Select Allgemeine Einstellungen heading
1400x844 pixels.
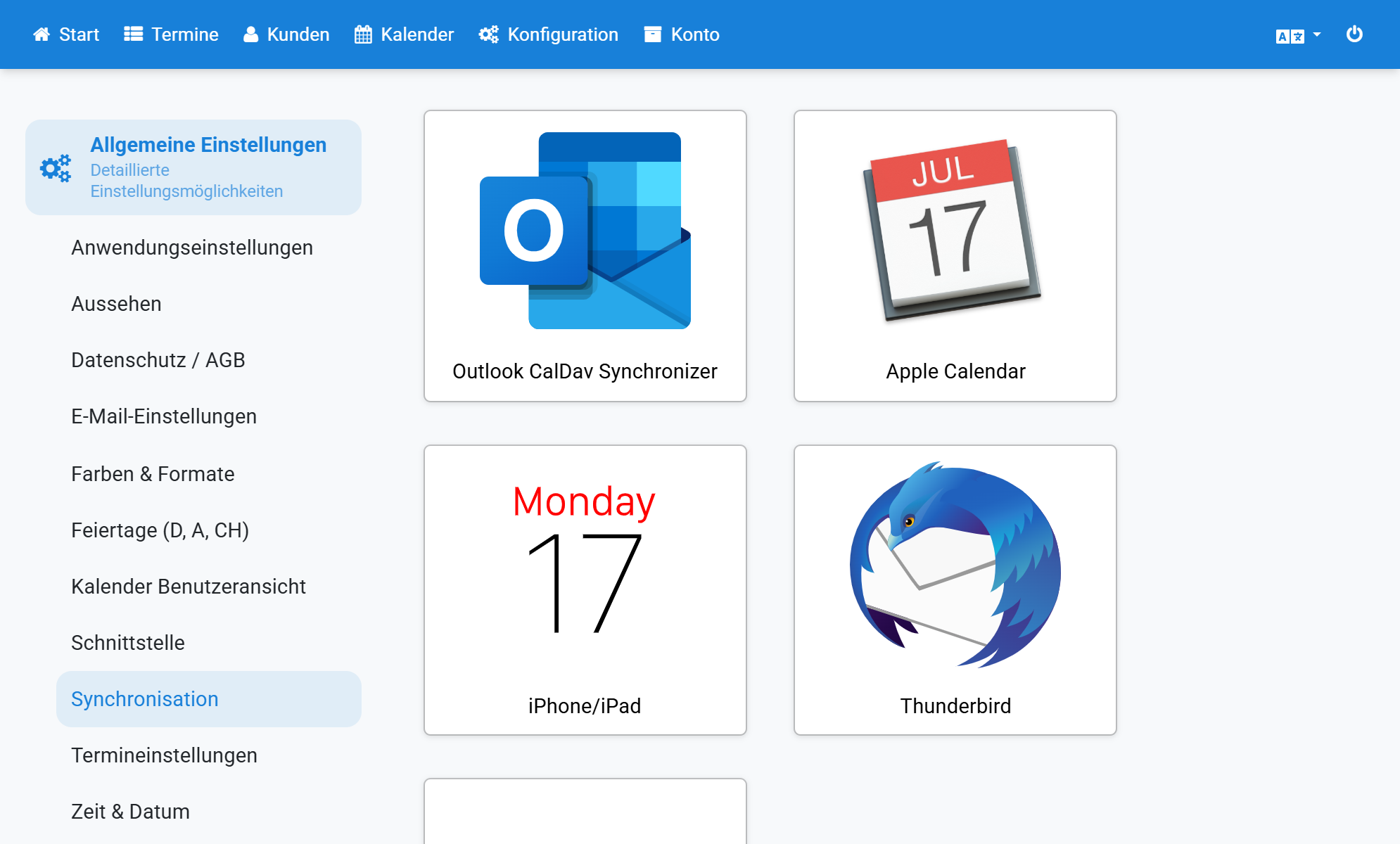coord(208,145)
